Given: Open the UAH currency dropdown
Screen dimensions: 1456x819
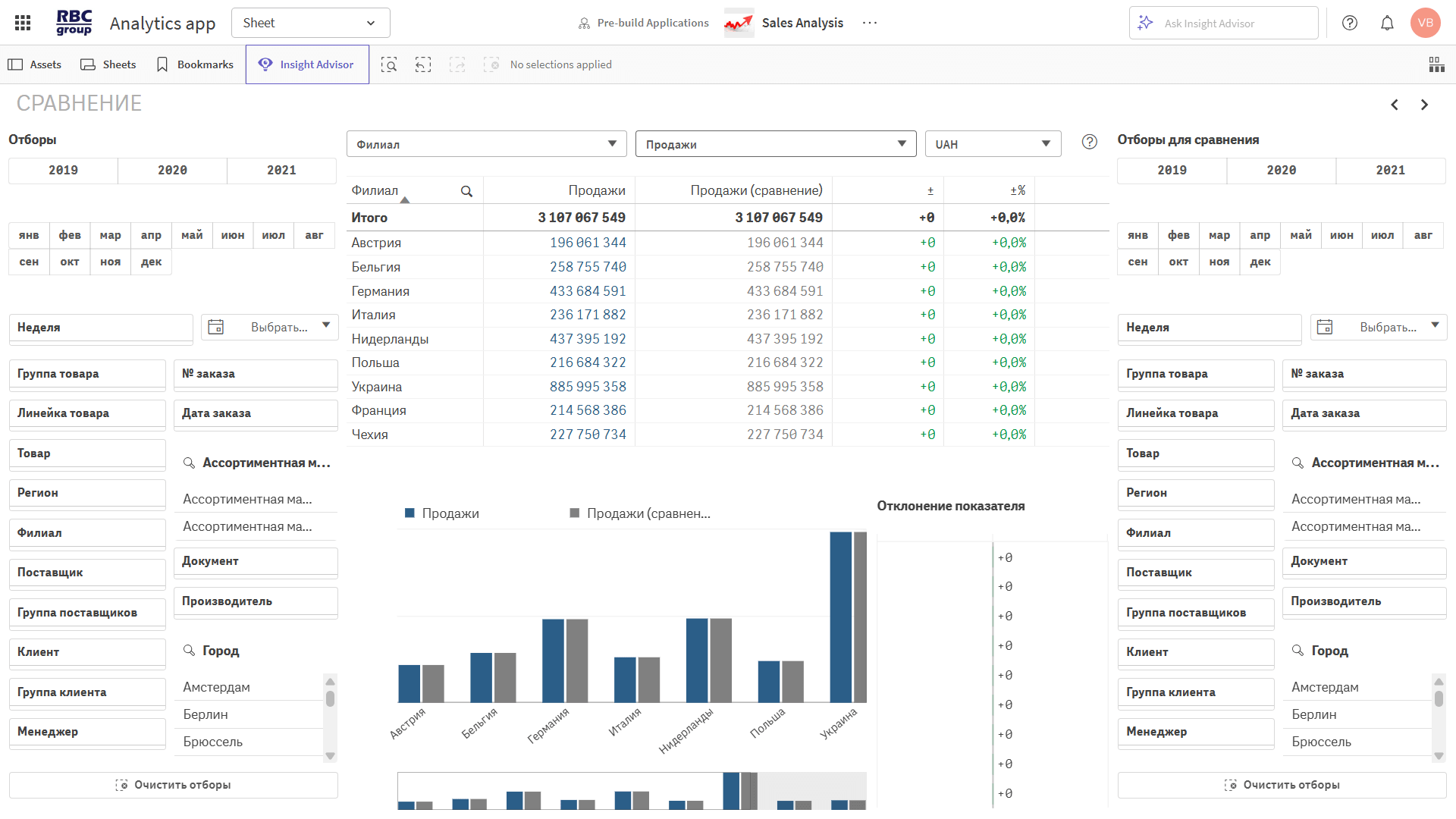Looking at the screenshot, I should [x=992, y=144].
